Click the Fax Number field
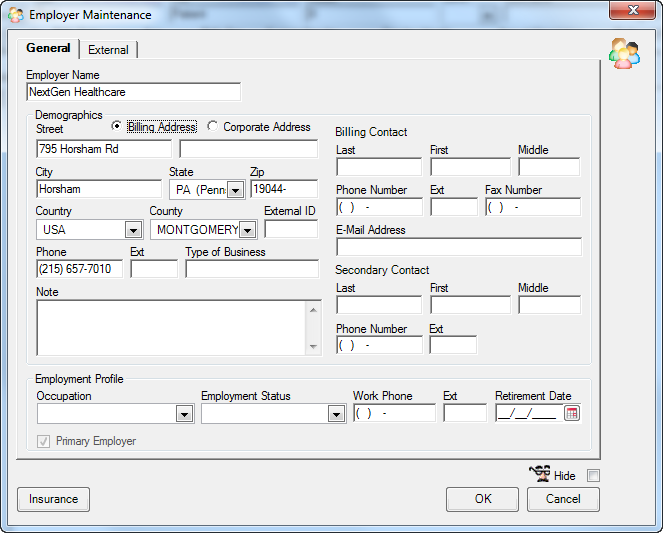663x533 pixels. point(533,207)
